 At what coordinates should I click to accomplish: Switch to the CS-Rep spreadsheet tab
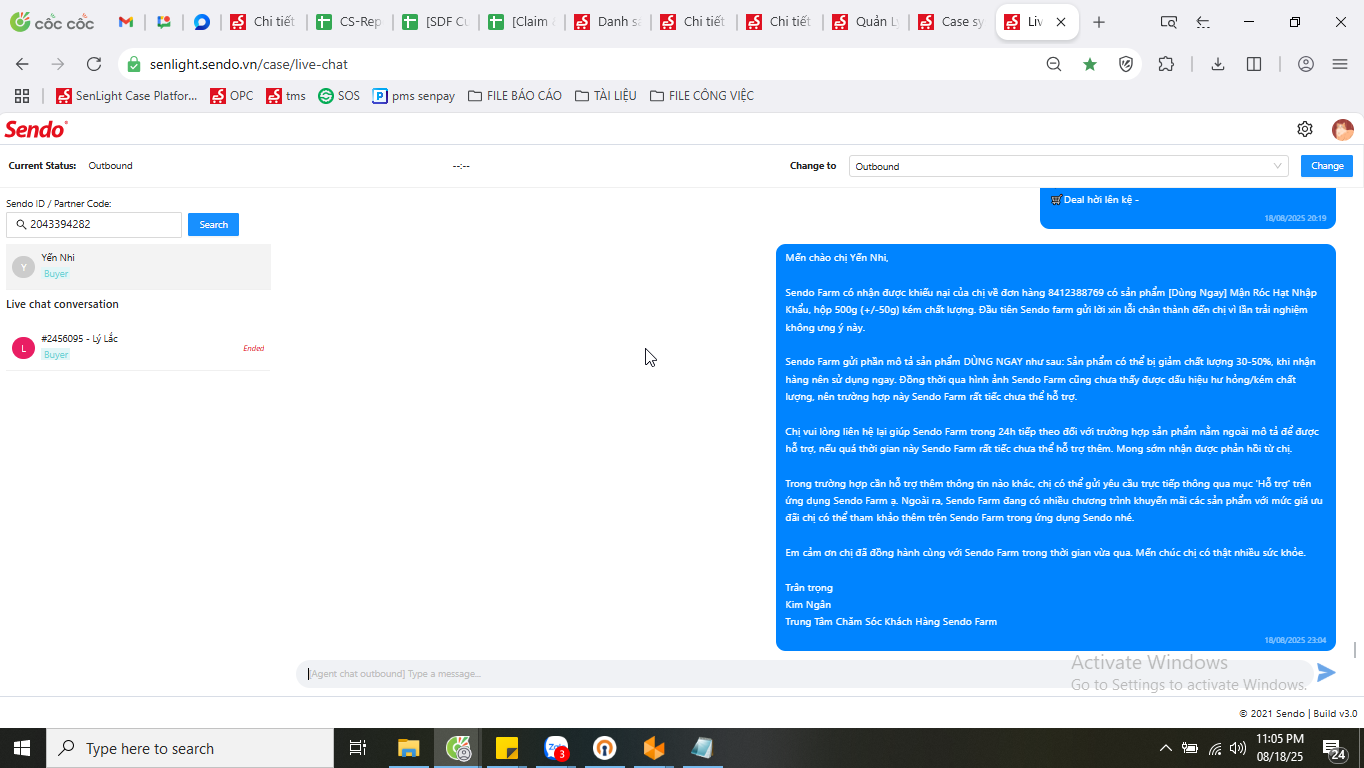click(x=350, y=22)
